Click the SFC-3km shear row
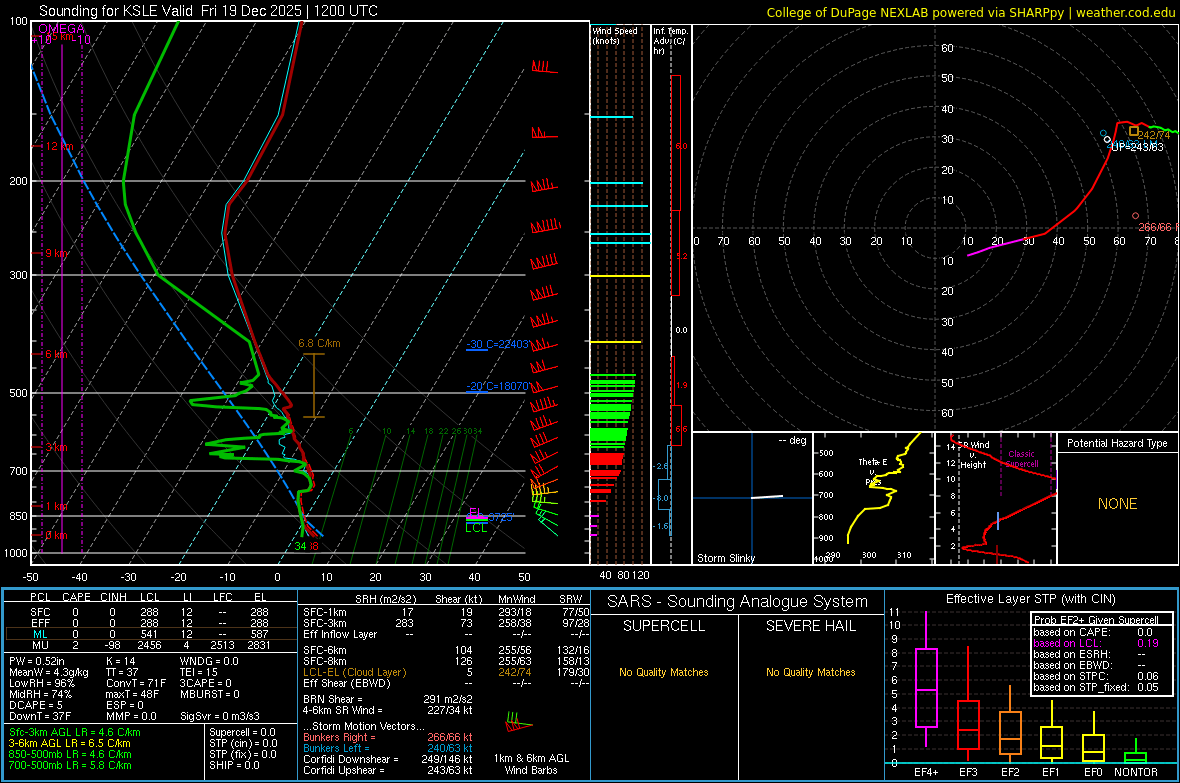This screenshot has height=783, width=1180. click(446, 623)
